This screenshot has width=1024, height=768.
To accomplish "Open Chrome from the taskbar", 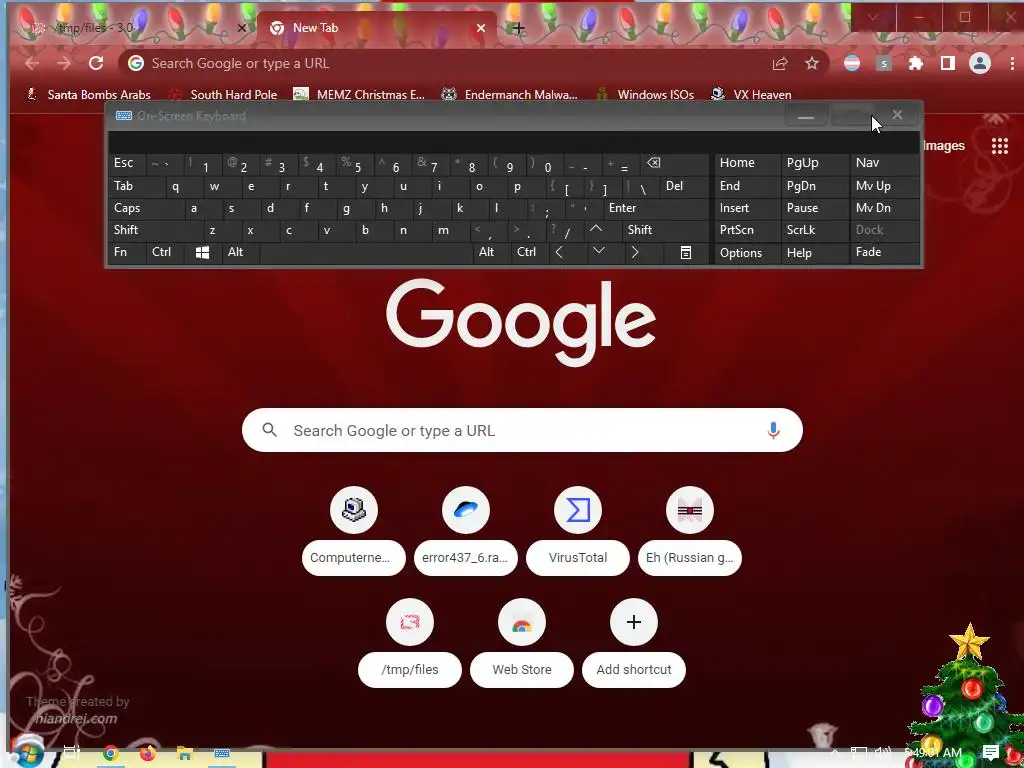I will tap(110, 754).
